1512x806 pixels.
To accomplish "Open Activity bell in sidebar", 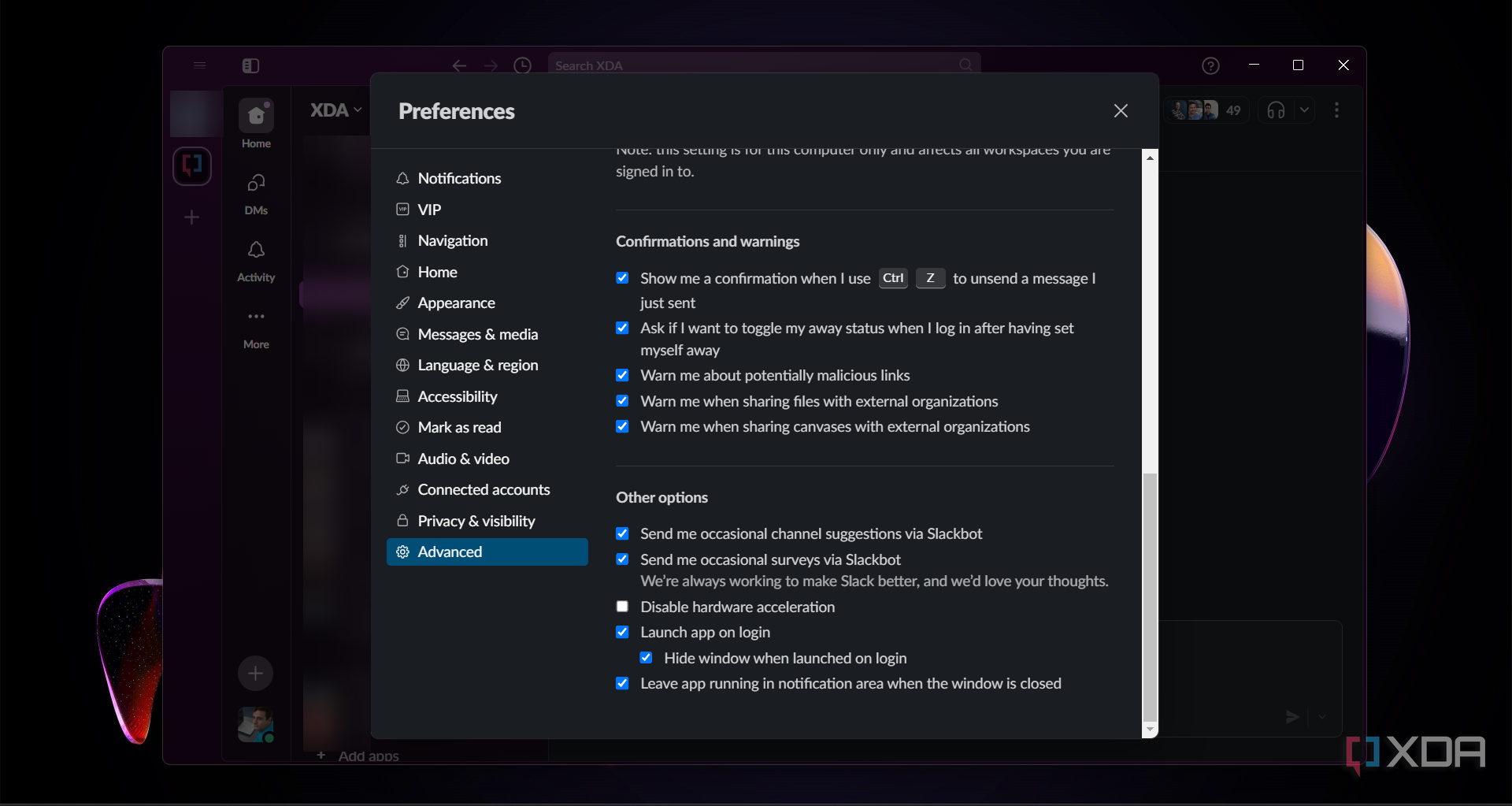I will tap(256, 262).
